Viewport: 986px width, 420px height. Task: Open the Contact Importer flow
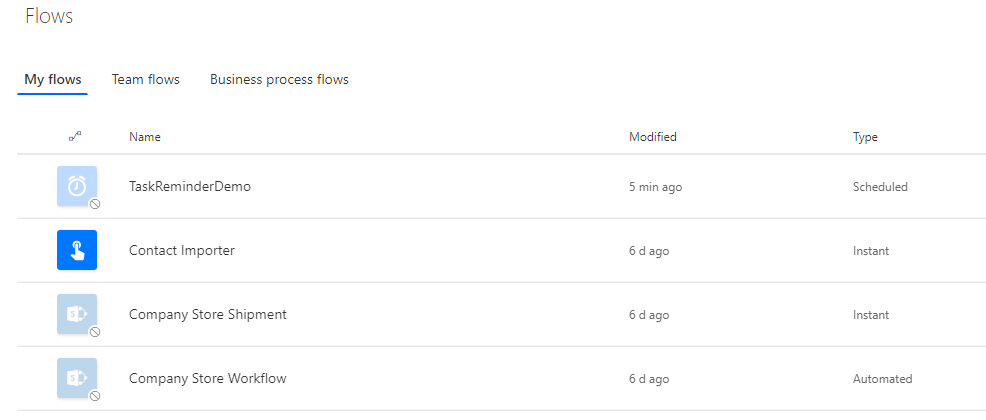[x=182, y=251]
